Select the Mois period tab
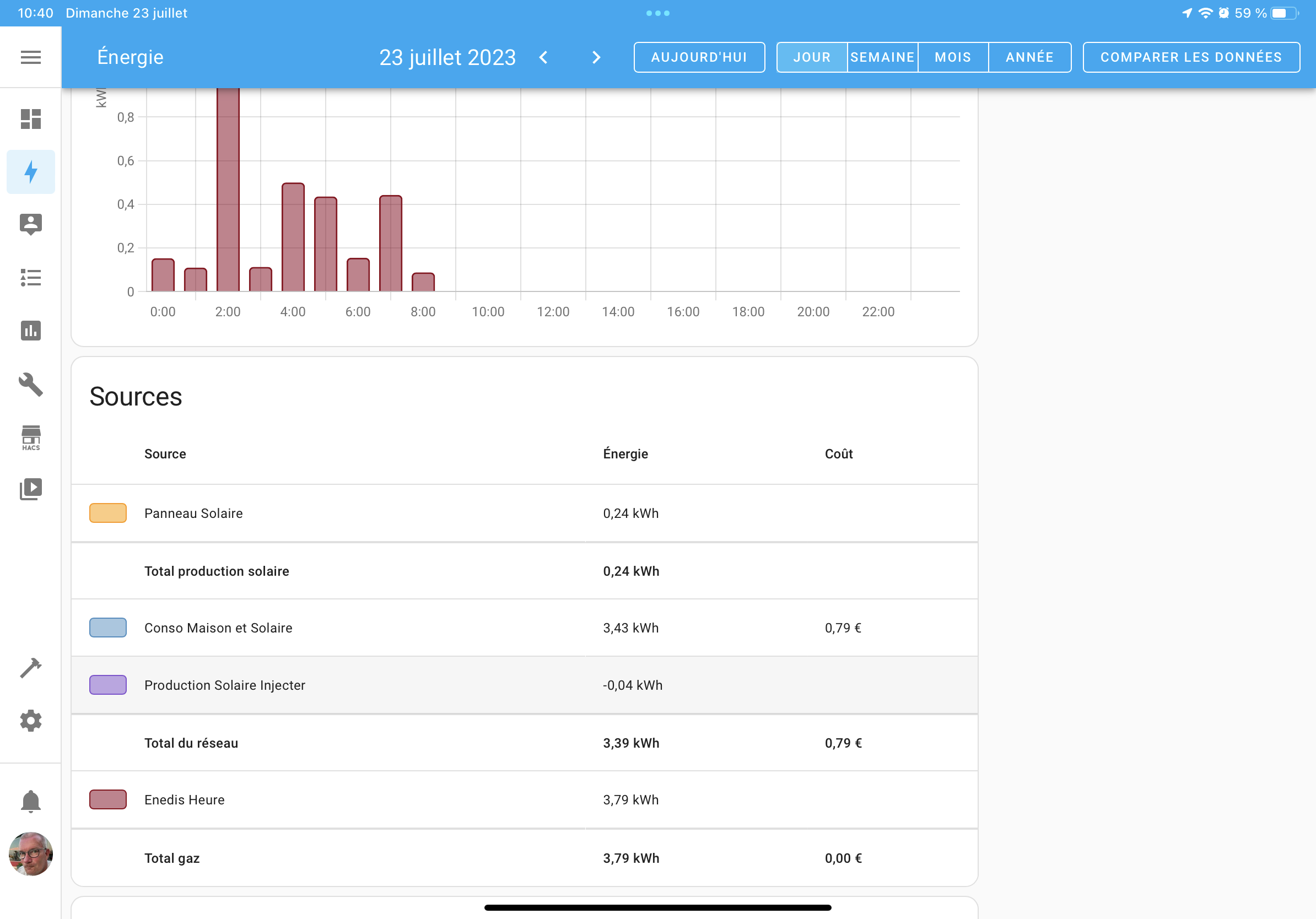 tap(953, 57)
